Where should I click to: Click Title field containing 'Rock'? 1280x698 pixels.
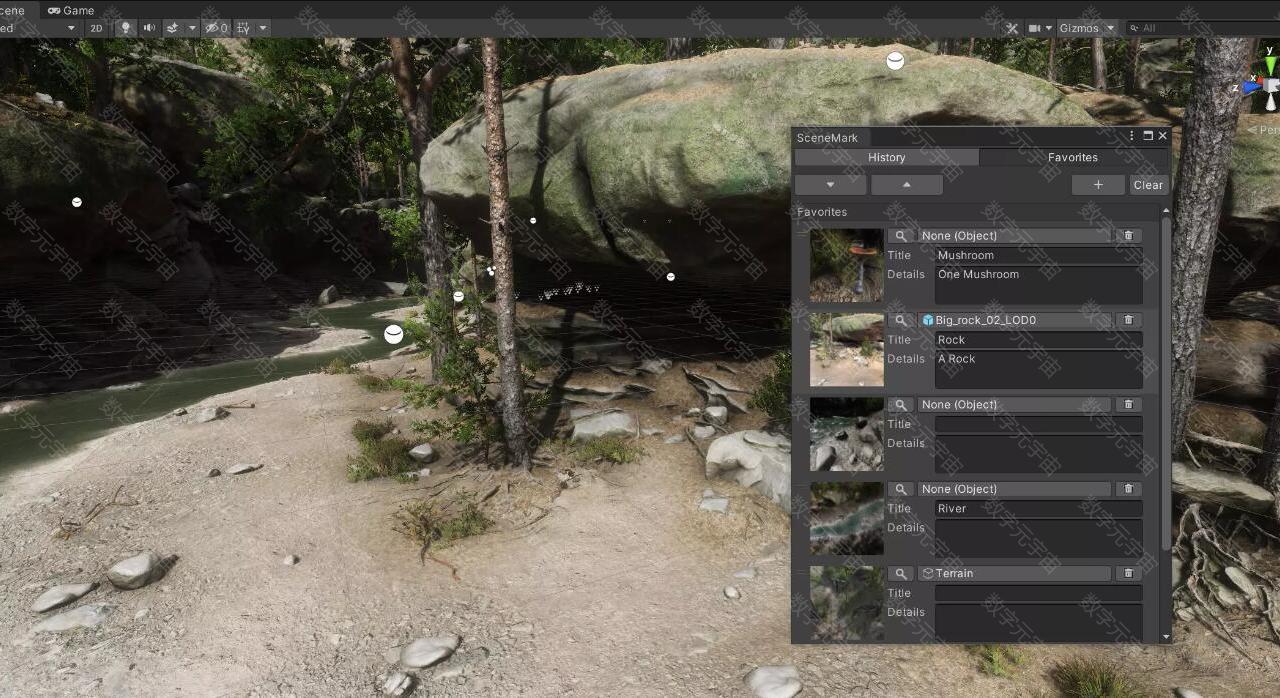tap(1038, 340)
